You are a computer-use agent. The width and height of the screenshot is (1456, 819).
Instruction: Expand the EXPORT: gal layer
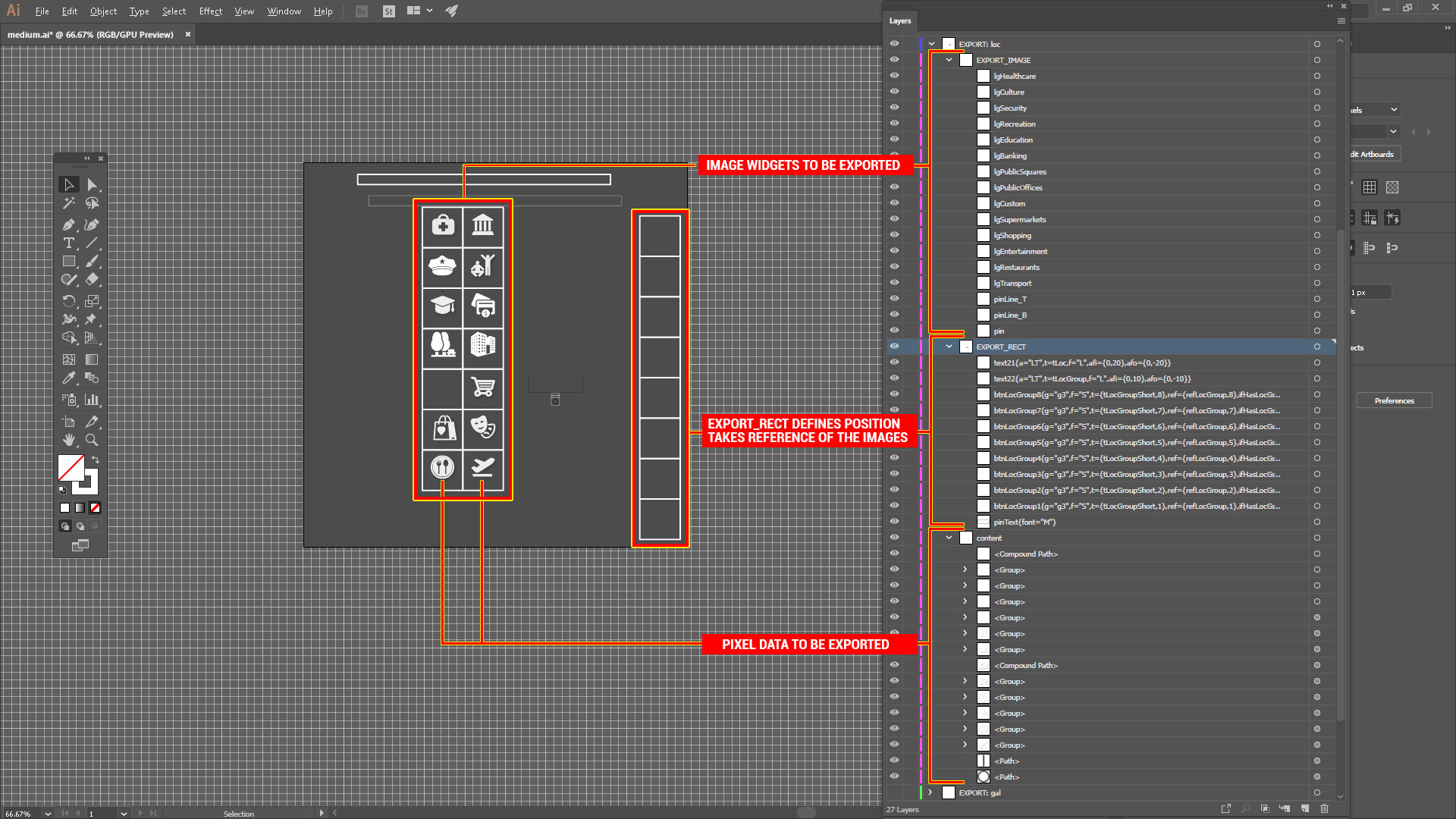tap(930, 792)
